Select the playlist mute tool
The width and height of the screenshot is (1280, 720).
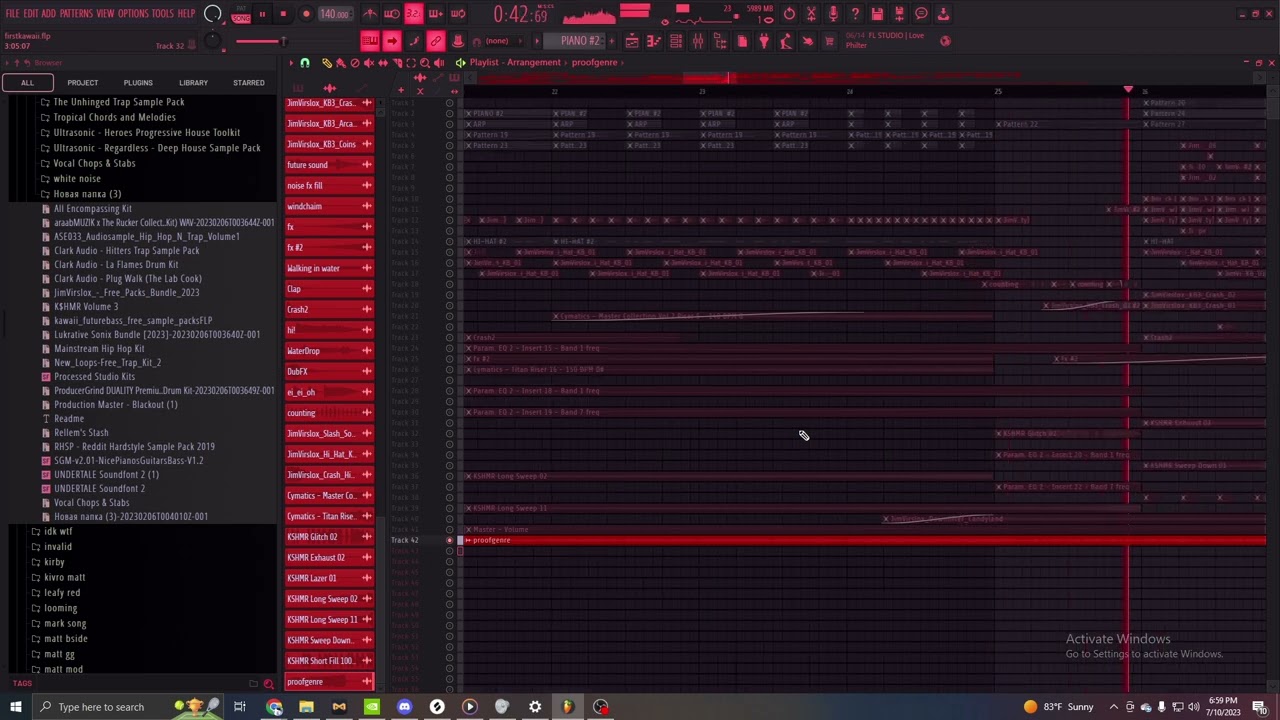[x=368, y=63]
